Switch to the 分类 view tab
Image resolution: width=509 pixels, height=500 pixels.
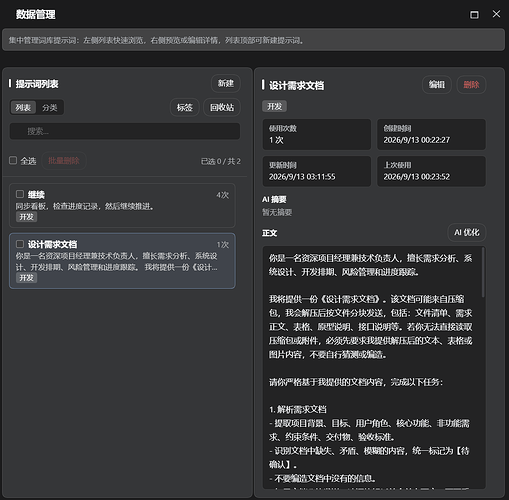click(49, 108)
